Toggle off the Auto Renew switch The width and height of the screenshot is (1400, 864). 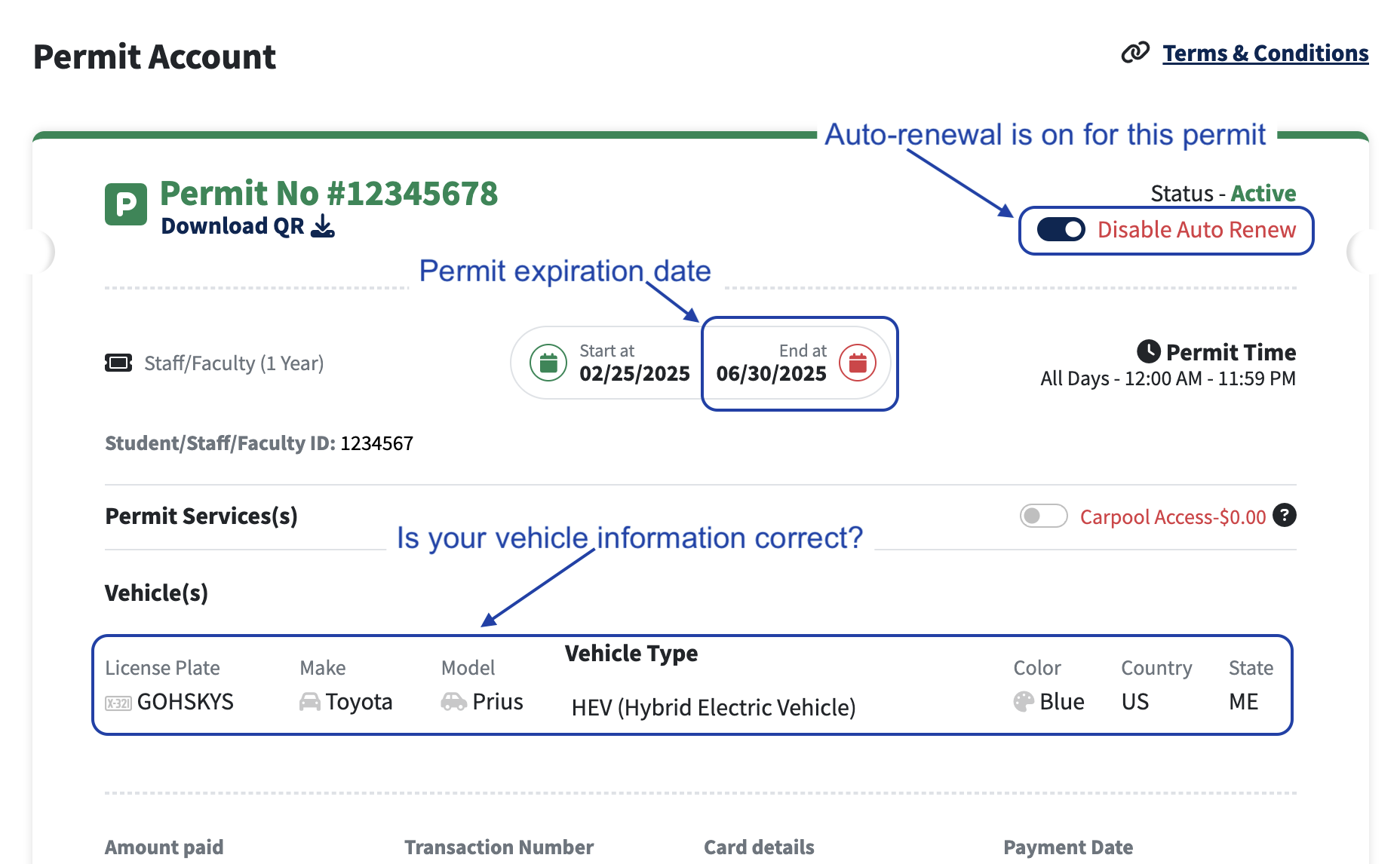tap(1061, 230)
